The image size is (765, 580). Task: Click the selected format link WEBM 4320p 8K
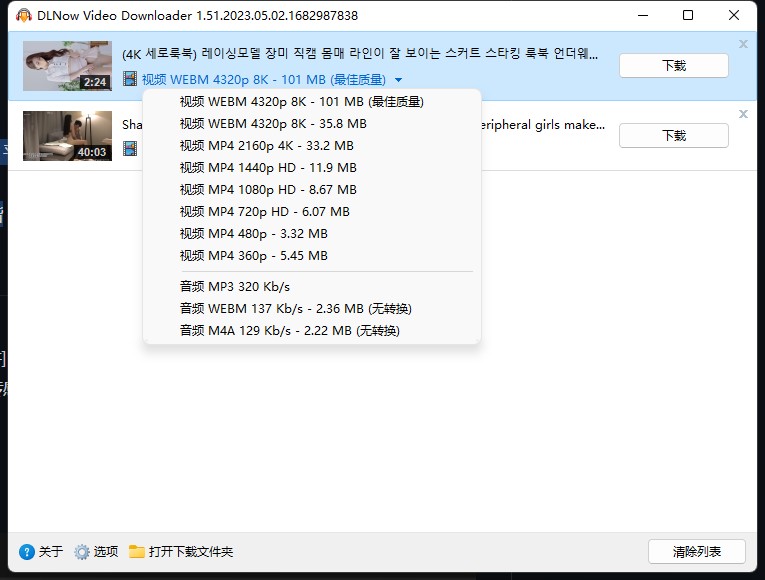point(263,79)
